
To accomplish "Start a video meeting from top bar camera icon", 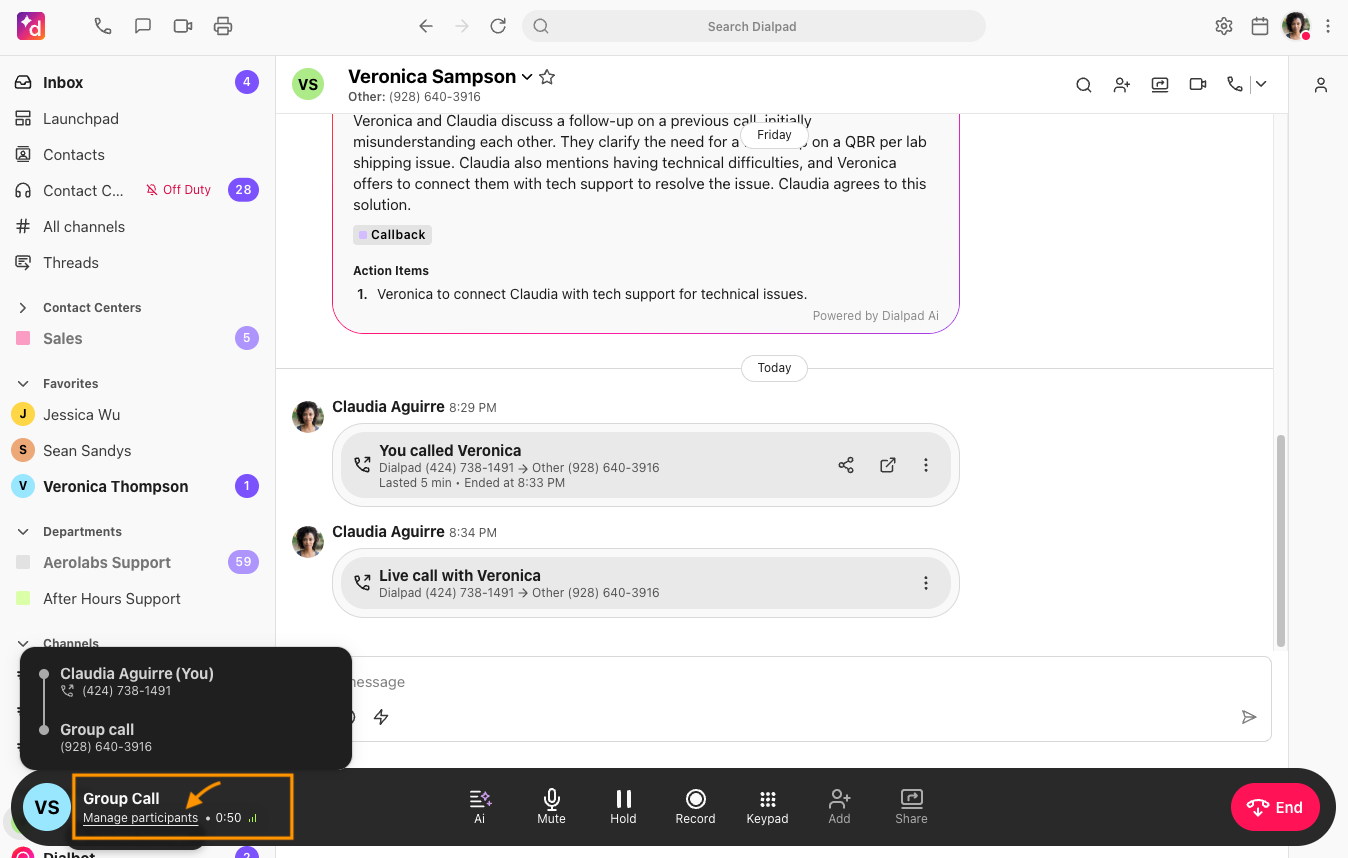I will pyautogui.click(x=183, y=26).
